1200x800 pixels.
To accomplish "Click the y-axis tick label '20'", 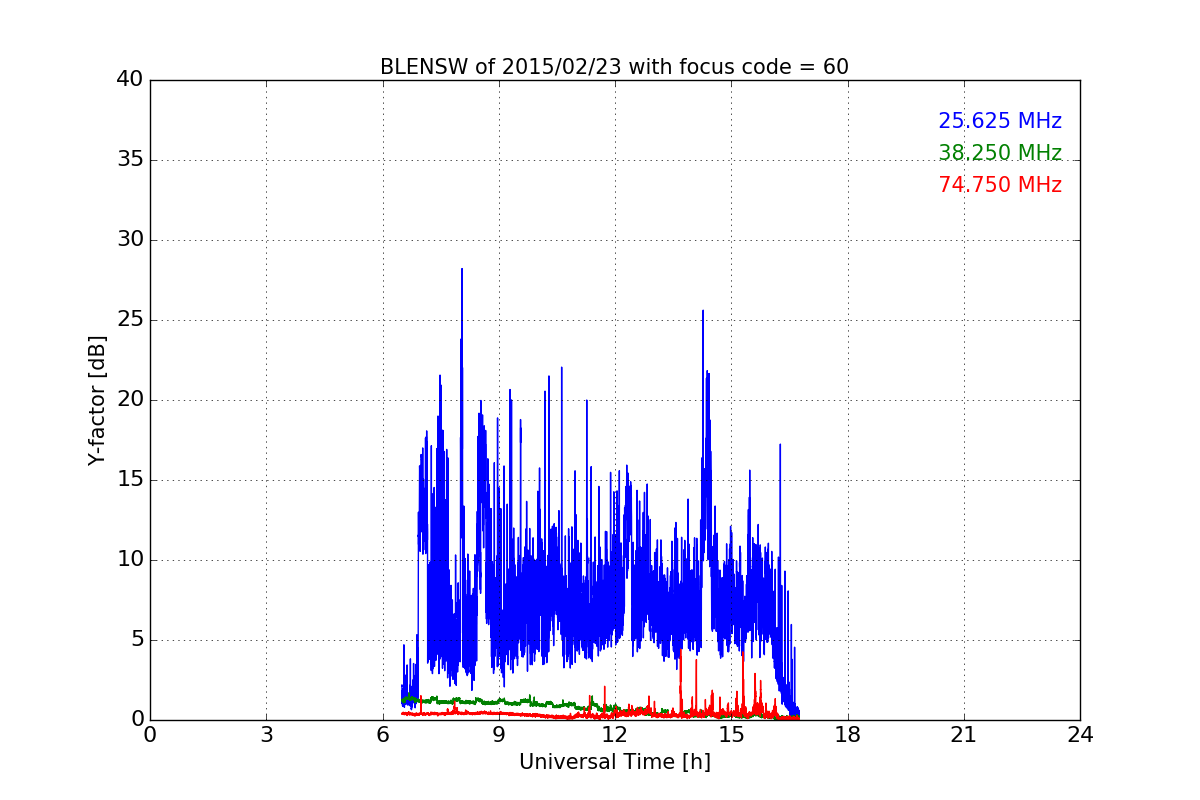I will point(130,400).
